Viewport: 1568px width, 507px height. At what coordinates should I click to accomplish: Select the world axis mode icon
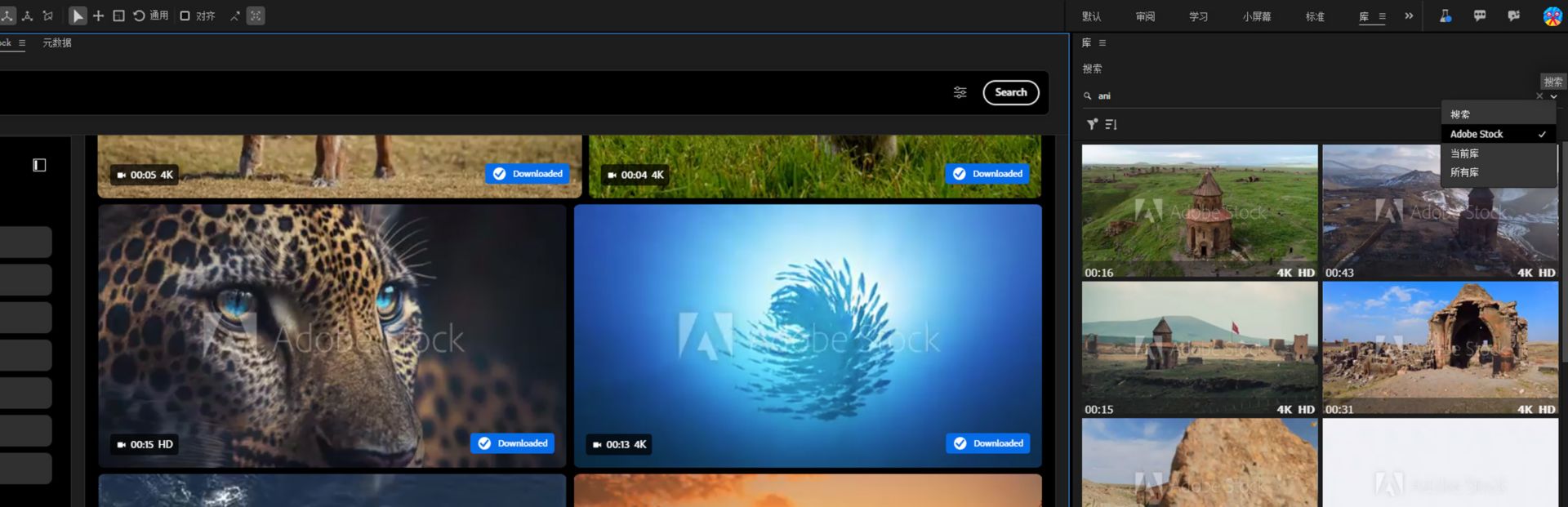[x=28, y=16]
